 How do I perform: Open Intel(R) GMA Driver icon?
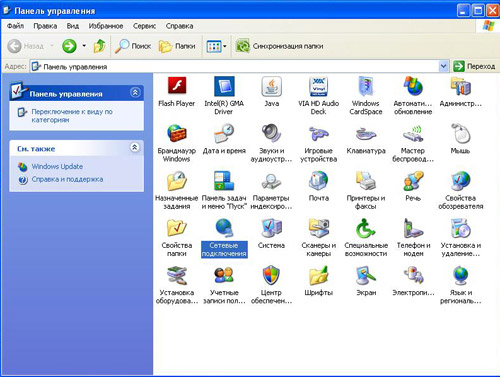coord(224,87)
